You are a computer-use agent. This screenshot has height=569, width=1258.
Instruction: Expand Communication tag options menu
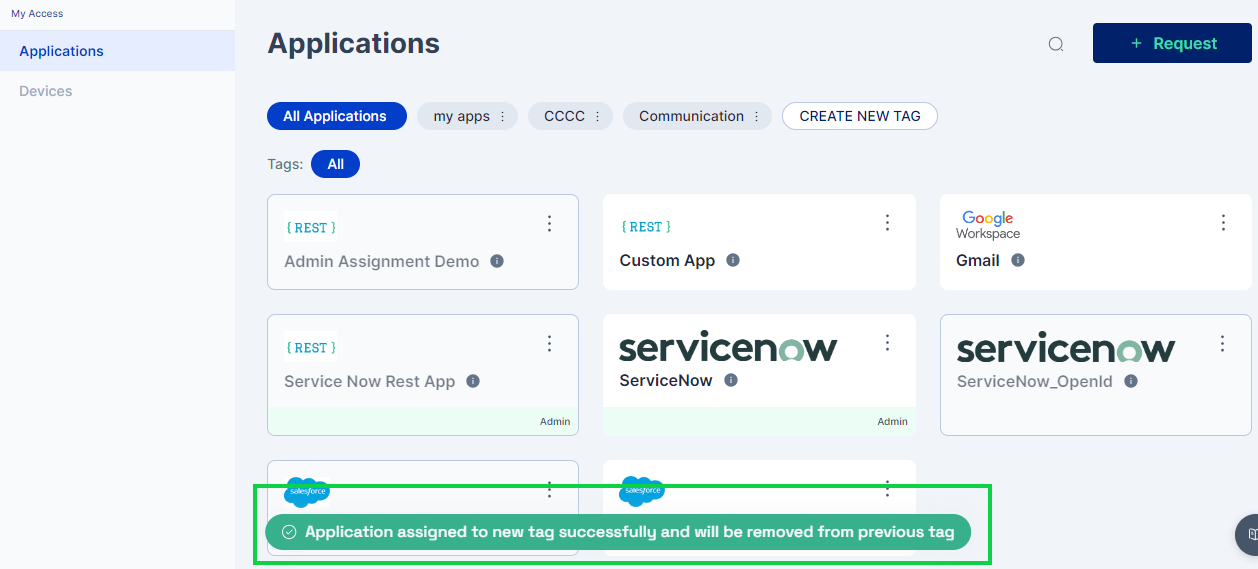coord(756,117)
